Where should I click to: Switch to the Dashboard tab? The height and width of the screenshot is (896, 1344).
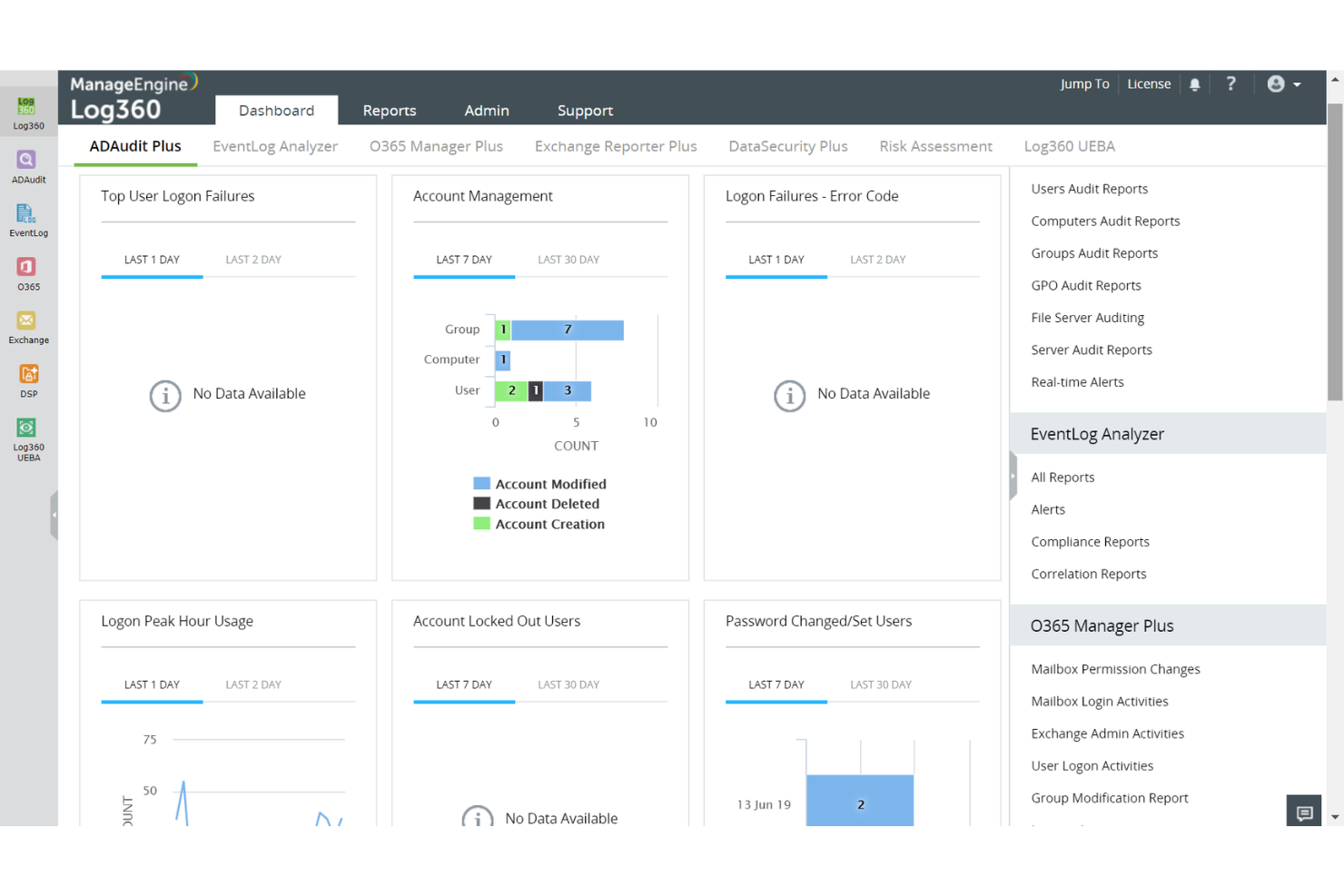pyautogui.click(x=276, y=110)
